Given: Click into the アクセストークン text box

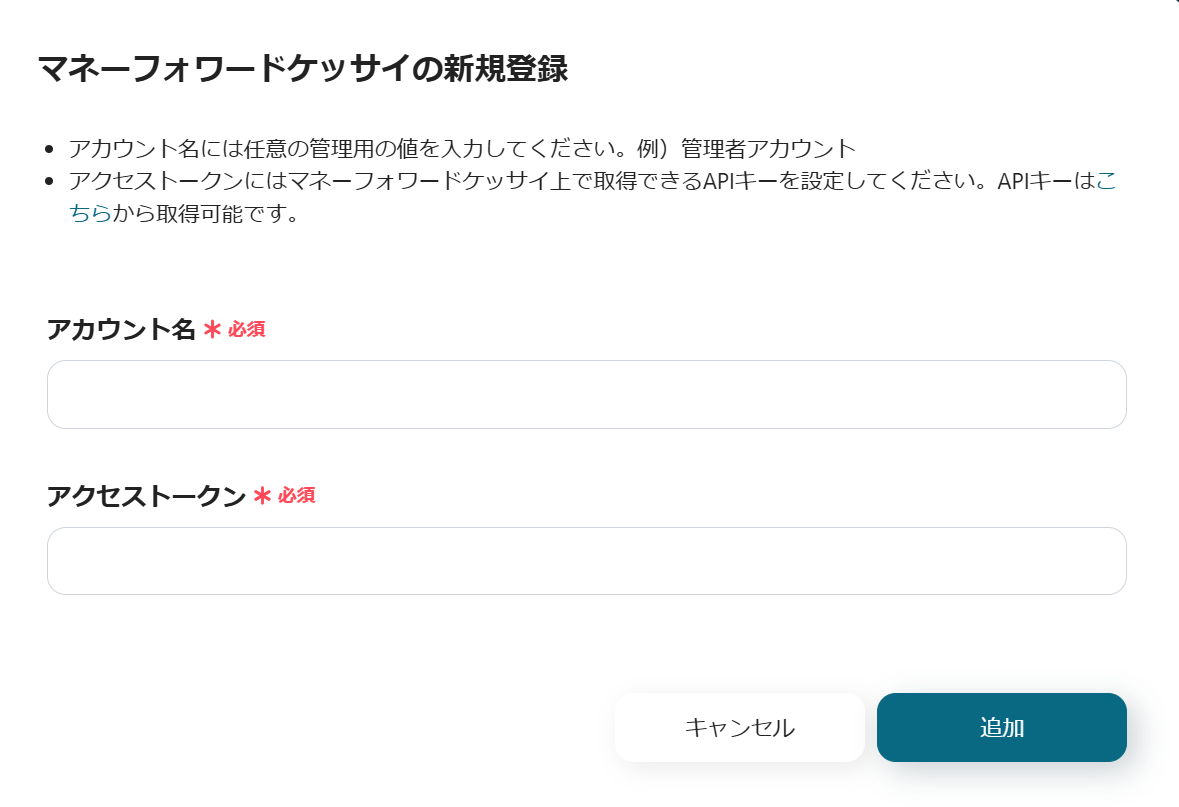Looking at the screenshot, I should 586,561.
